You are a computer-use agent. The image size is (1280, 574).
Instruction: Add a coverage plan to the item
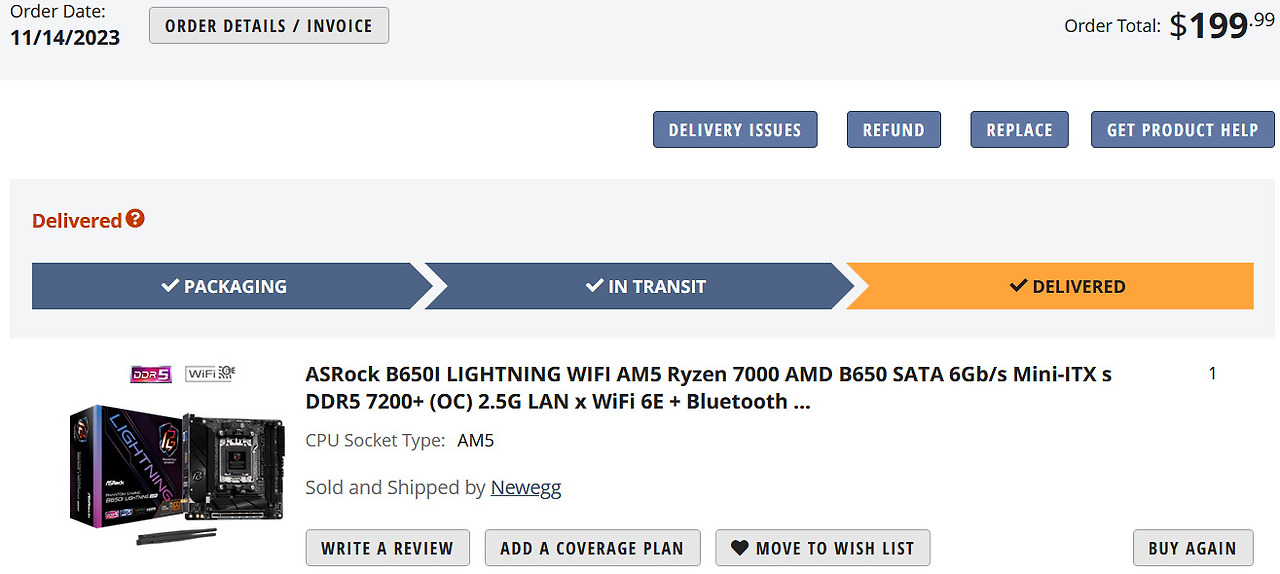(592, 548)
